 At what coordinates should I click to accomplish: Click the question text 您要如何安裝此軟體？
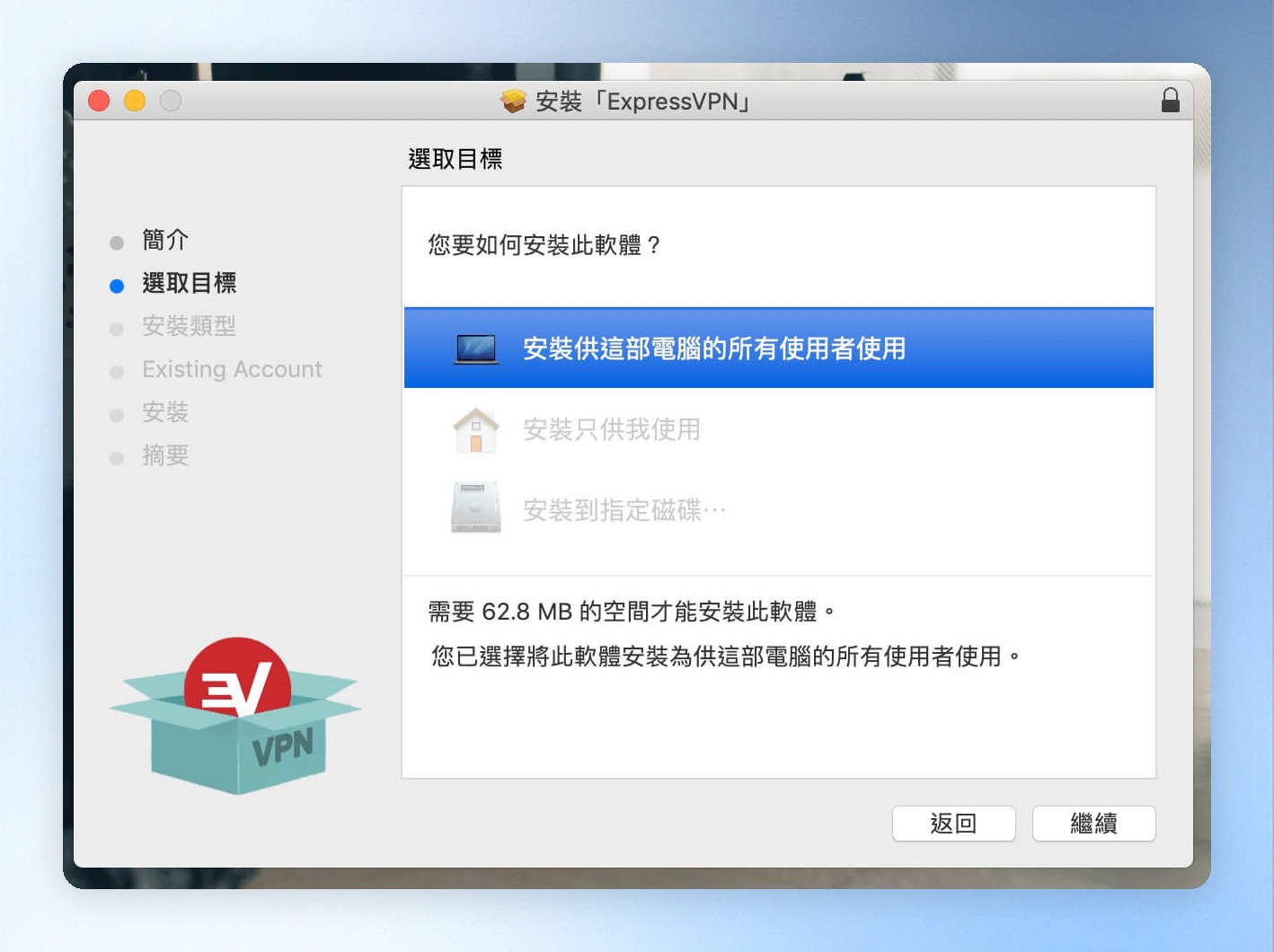click(545, 245)
